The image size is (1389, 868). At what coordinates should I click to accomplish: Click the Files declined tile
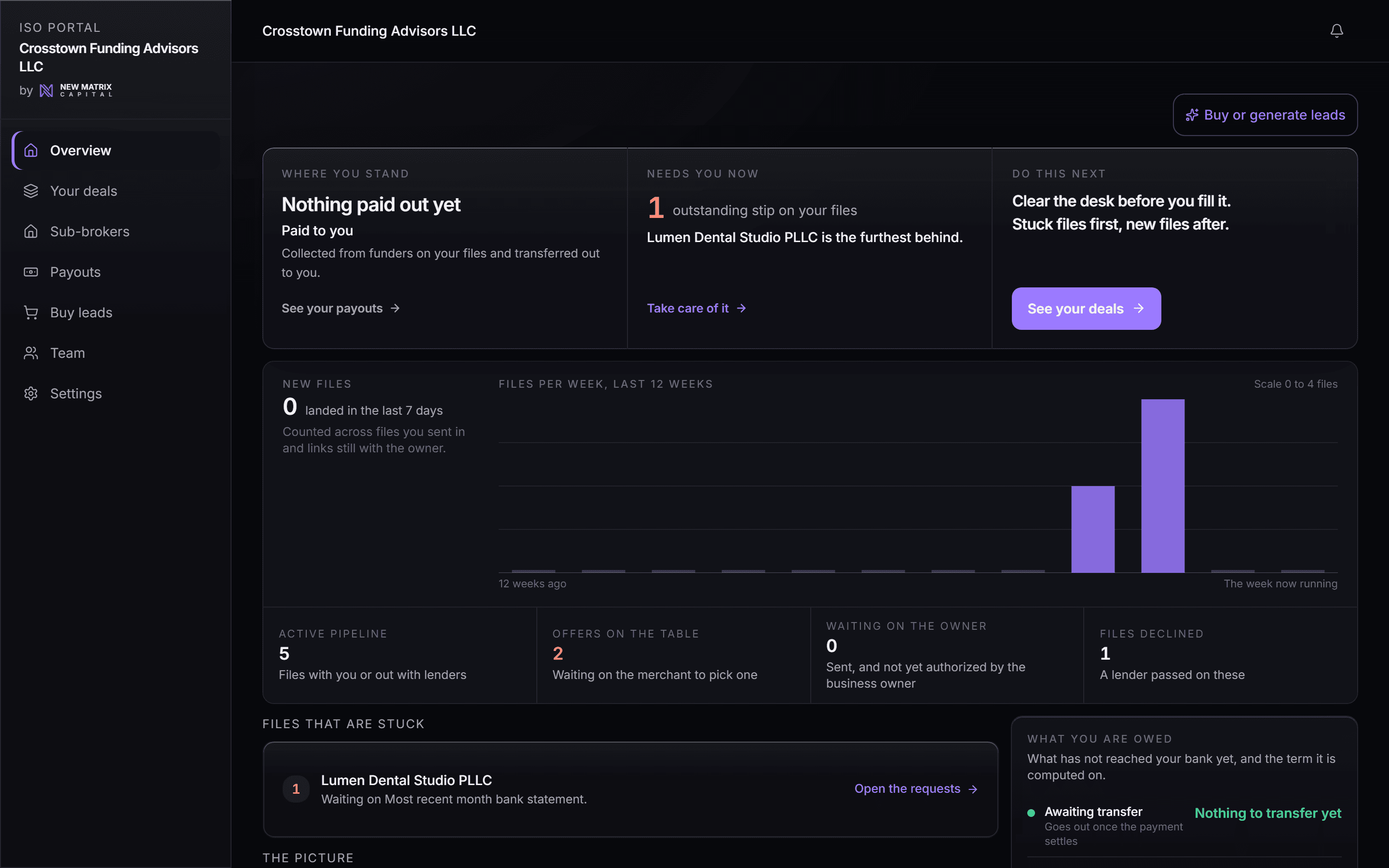click(x=1220, y=654)
